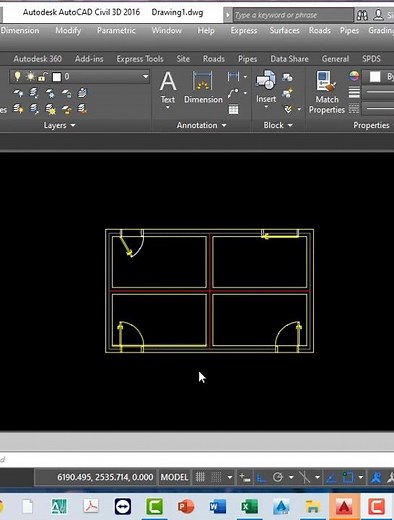Open the linear dimension type dropdown arrow

tap(245, 77)
